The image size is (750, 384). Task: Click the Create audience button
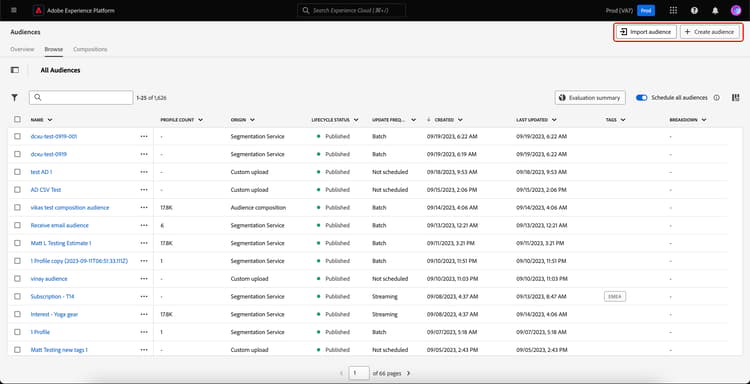coord(709,32)
